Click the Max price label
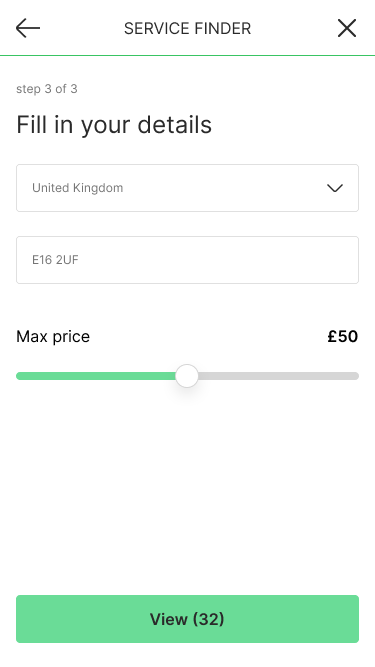 point(53,336)
